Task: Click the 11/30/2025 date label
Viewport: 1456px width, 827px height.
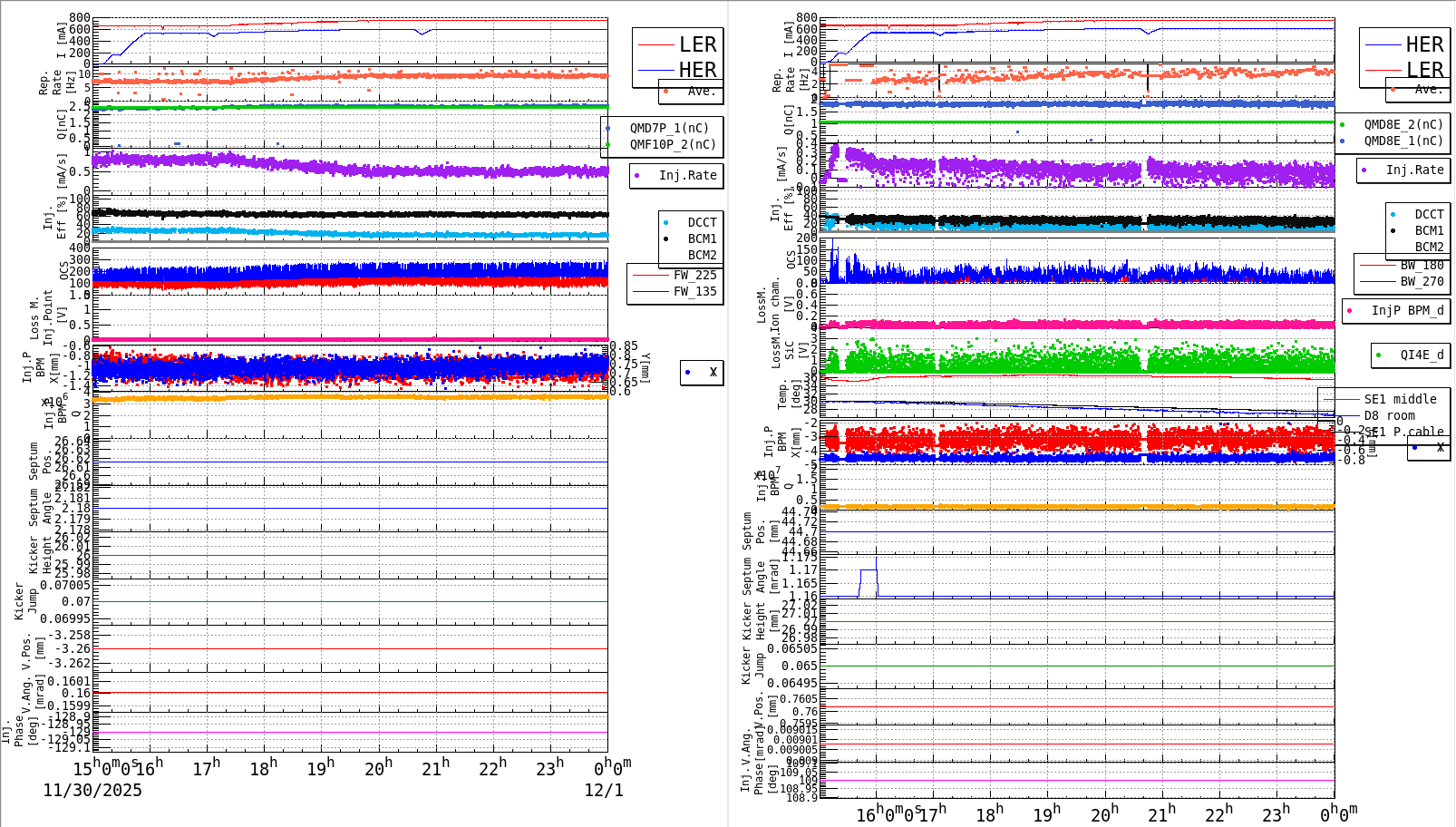Action: pos(92,790)
